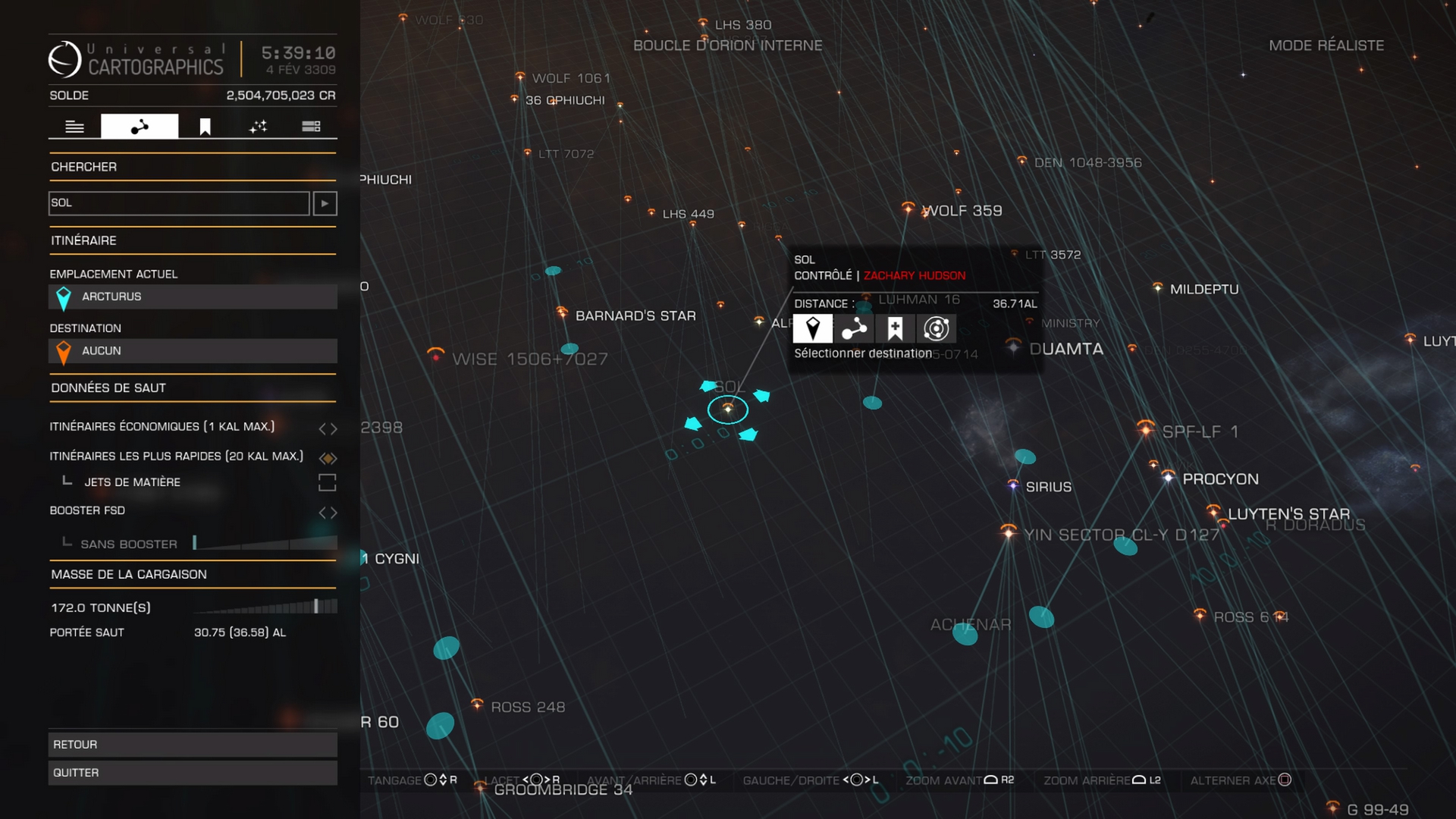Select the SPF-LF 1 star marker
Screen dimensions: 1456x819
1146,428
